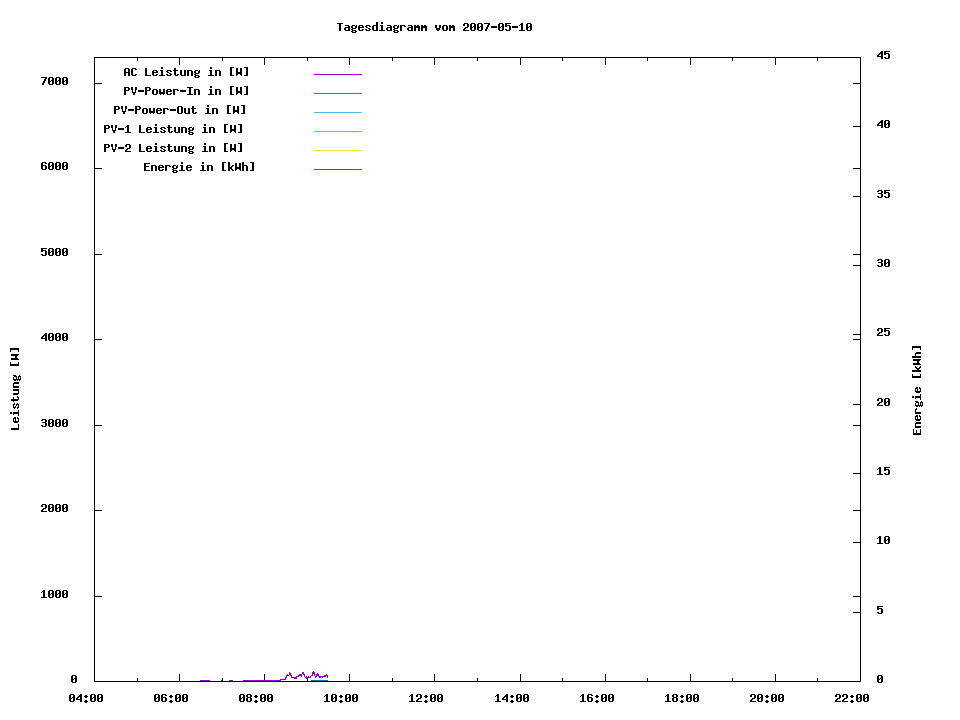Click the Energie legend line sample
Image resolution: width=960 pixels, height=720 pixels.
pyautogui.click(x=337, y=169)
